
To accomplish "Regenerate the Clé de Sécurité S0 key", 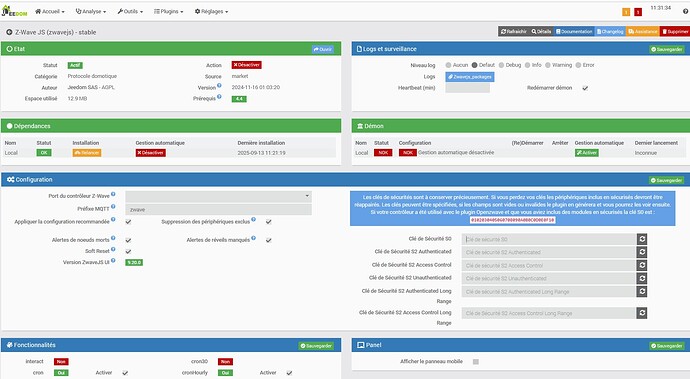I will (x=642, y=239).
